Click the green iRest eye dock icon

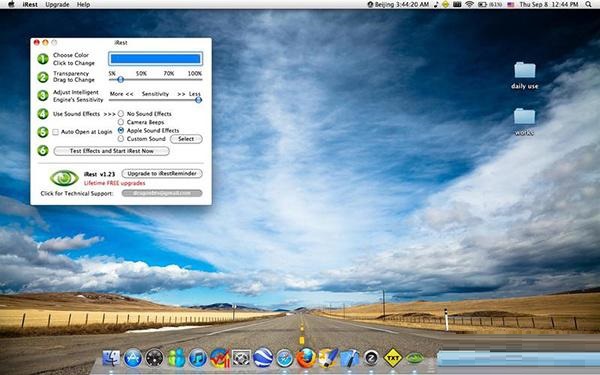coord(415,359)
